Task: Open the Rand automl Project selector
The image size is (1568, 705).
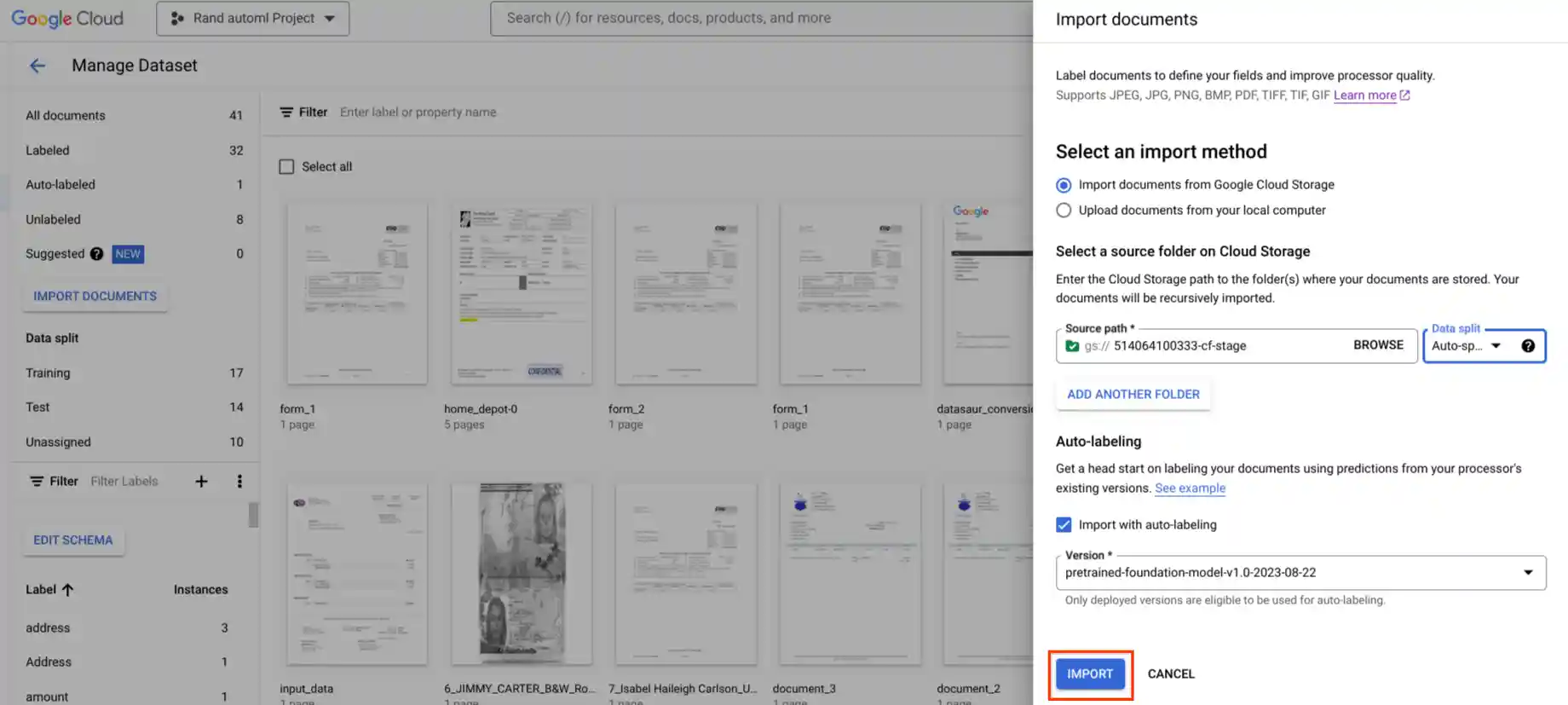Action: pyautogui.click(x=253, y=19)
